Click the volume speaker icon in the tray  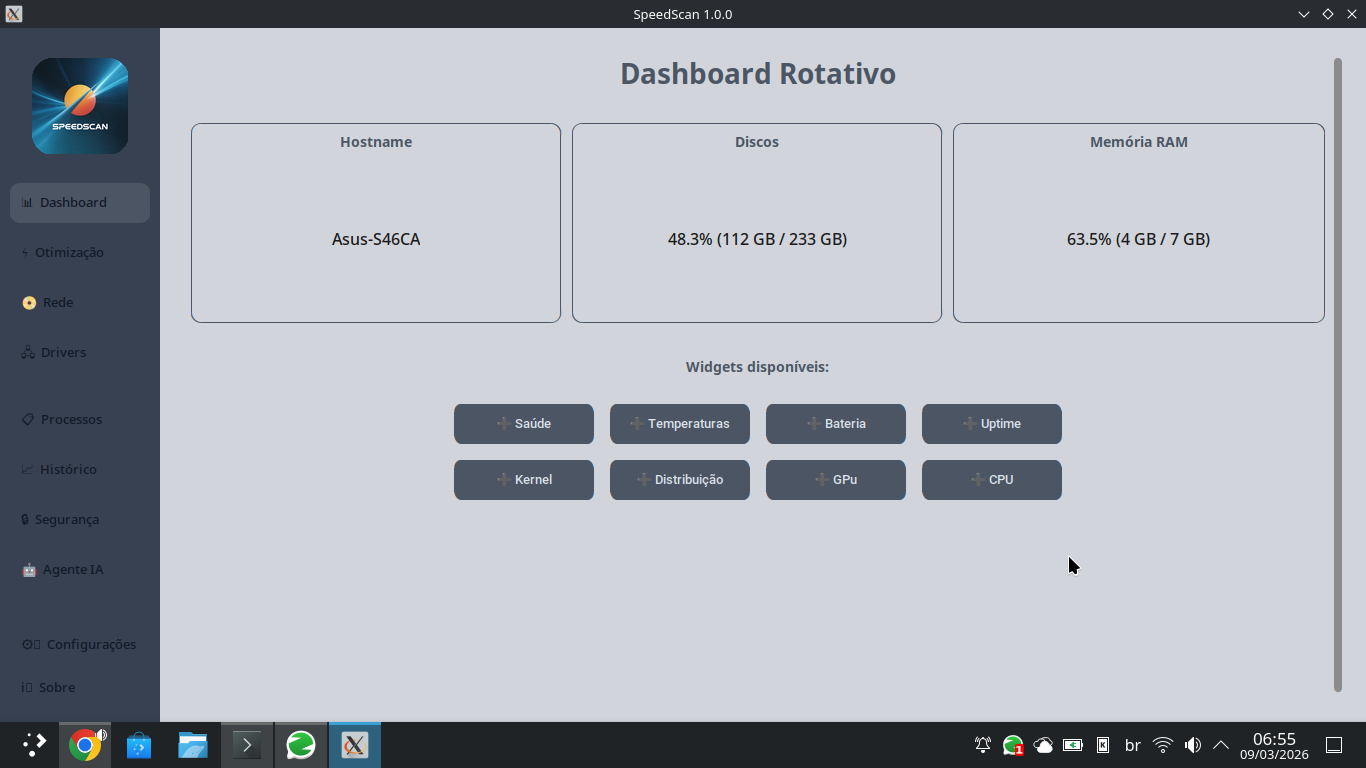point(1192,744)
